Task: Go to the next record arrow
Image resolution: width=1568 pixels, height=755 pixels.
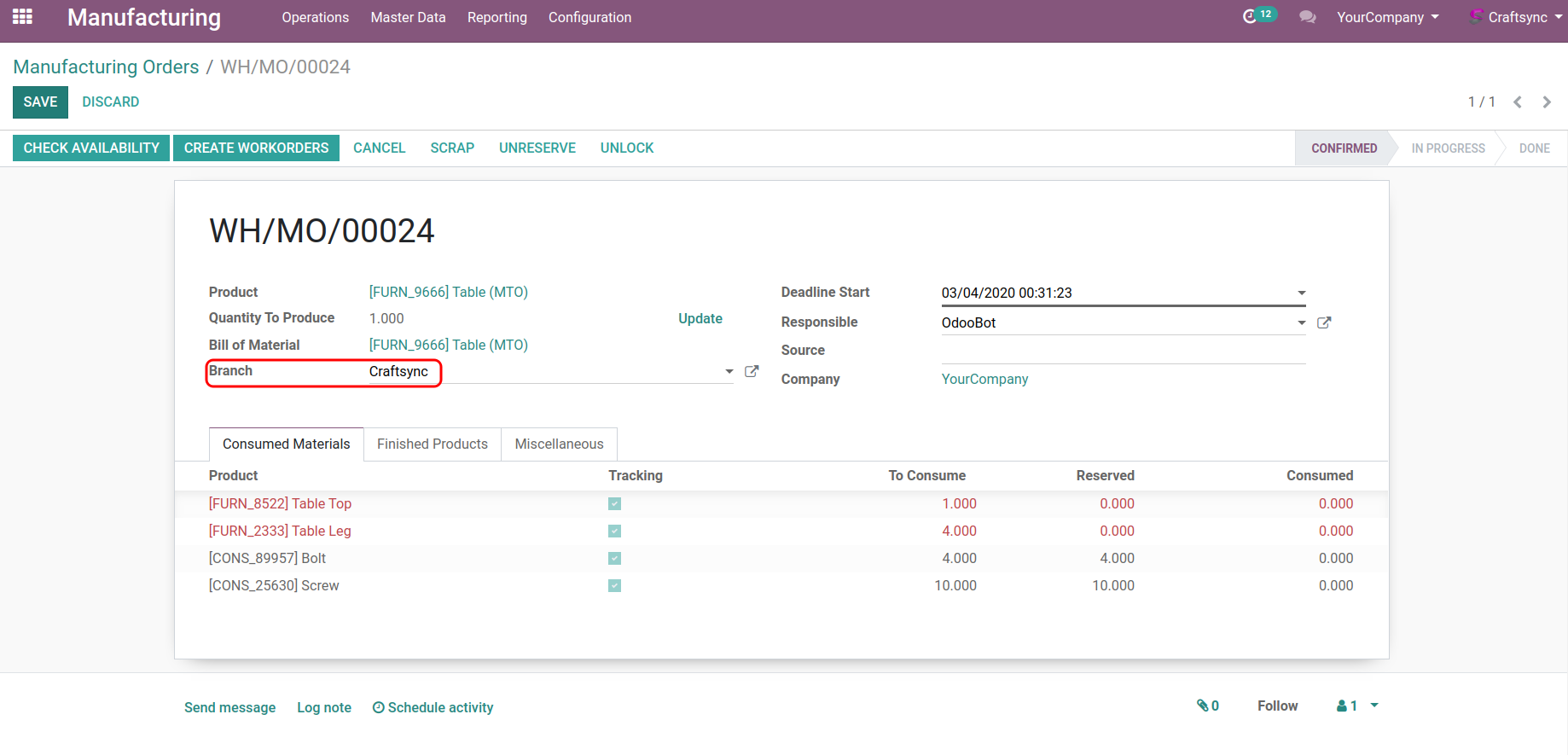Action: click(x=1547, y=102)
